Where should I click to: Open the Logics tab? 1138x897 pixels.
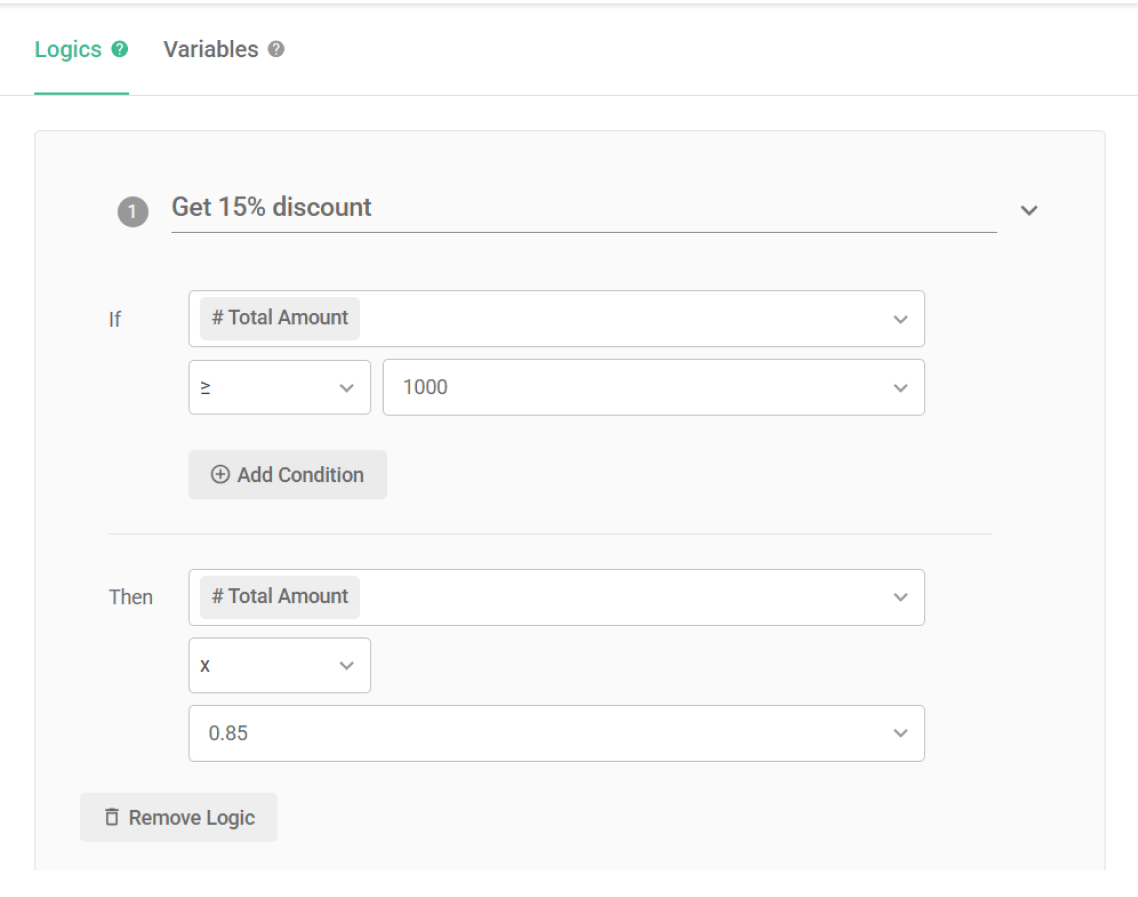point(68,49)
